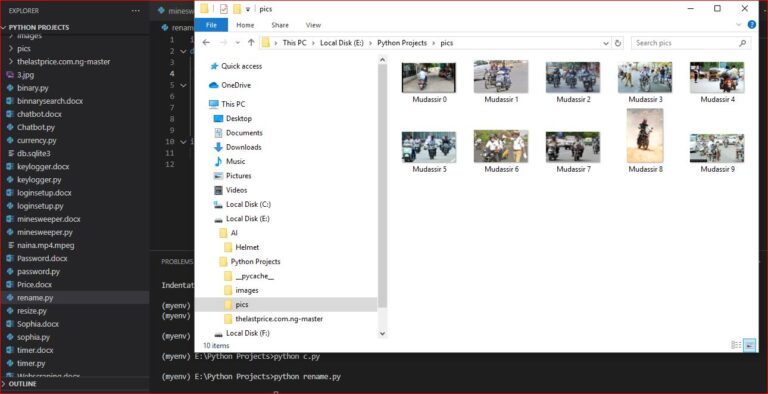
Task: Open Documents in navigation pane
Action: [x=238, y=133]
